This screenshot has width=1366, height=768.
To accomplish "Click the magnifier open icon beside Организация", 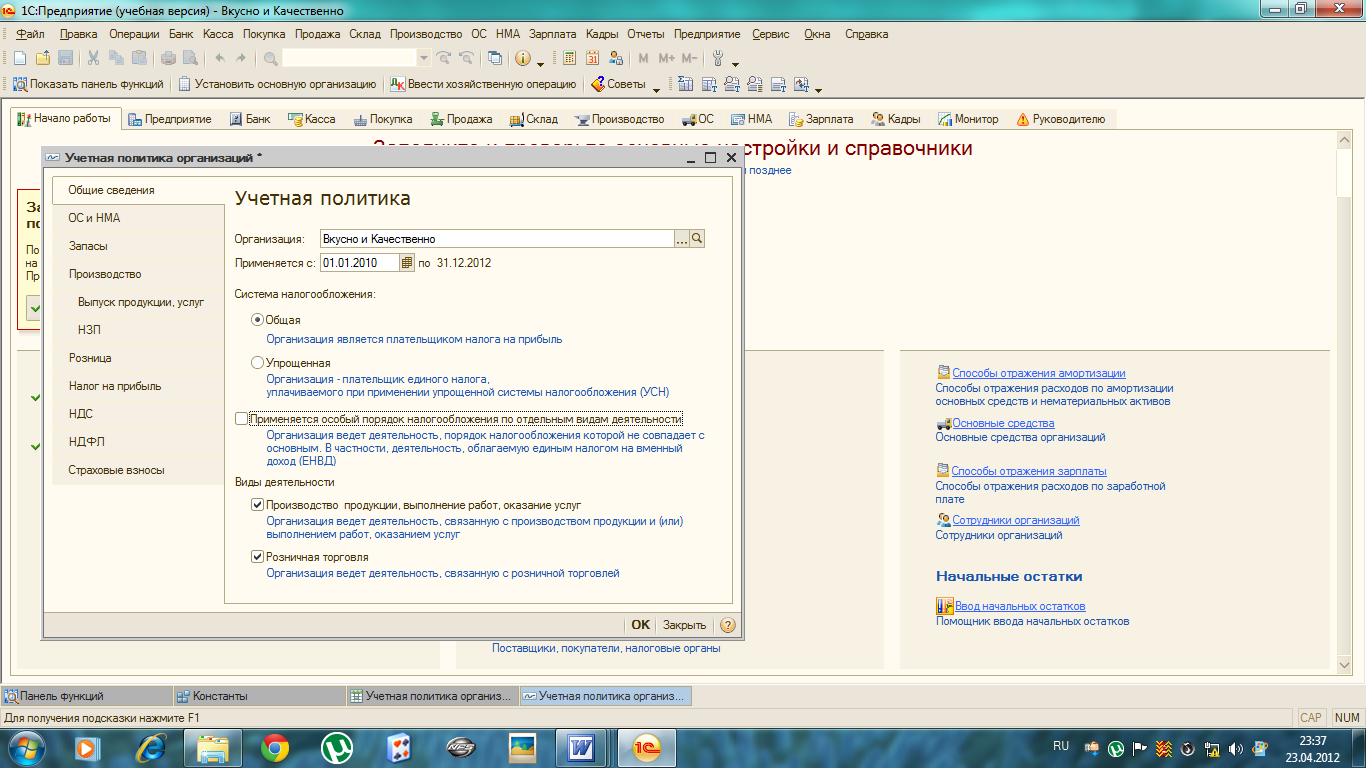I will click(x=698, y=239).
